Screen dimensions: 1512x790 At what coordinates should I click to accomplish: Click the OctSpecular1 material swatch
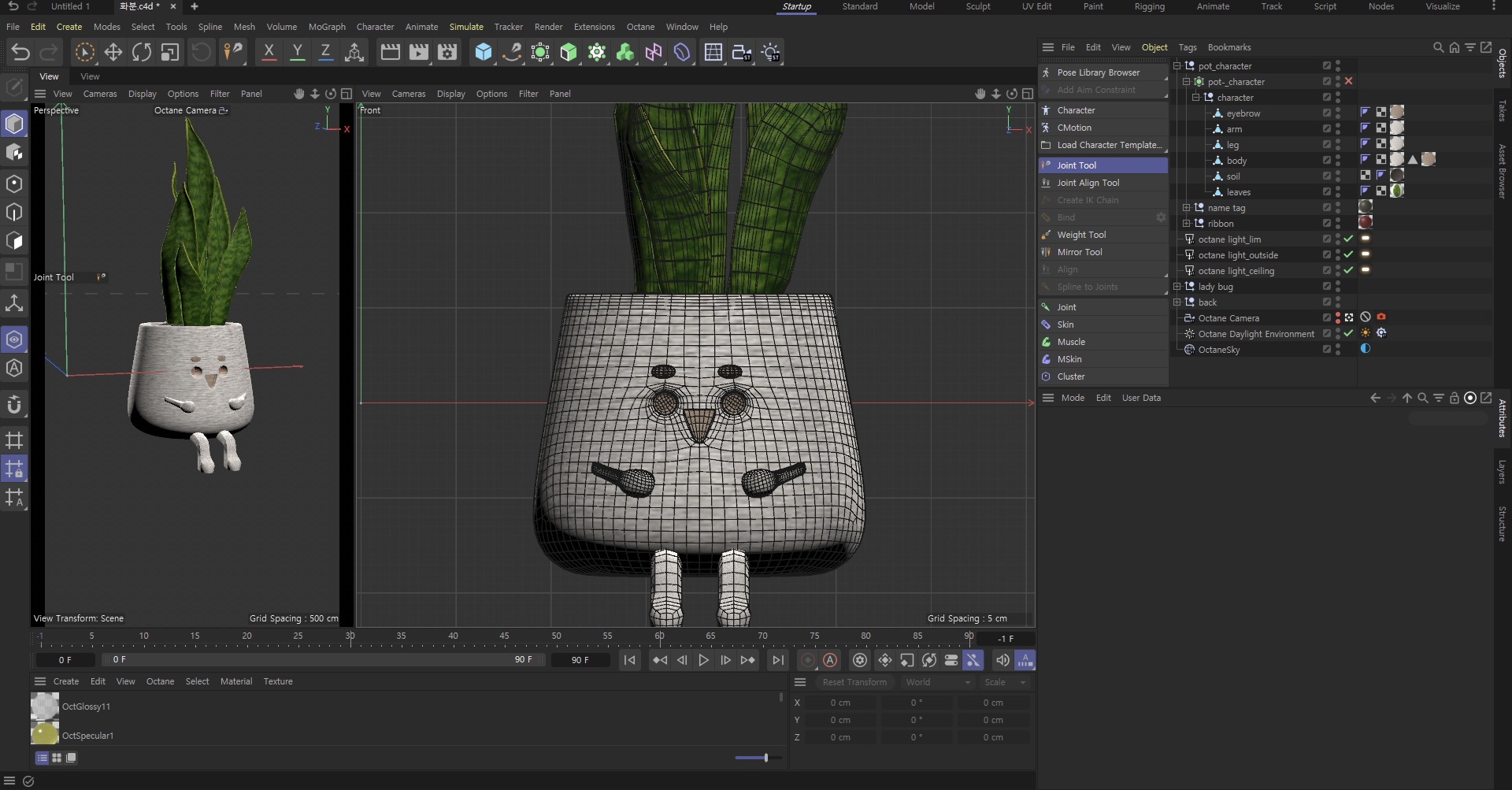click(x=45, y=733)
